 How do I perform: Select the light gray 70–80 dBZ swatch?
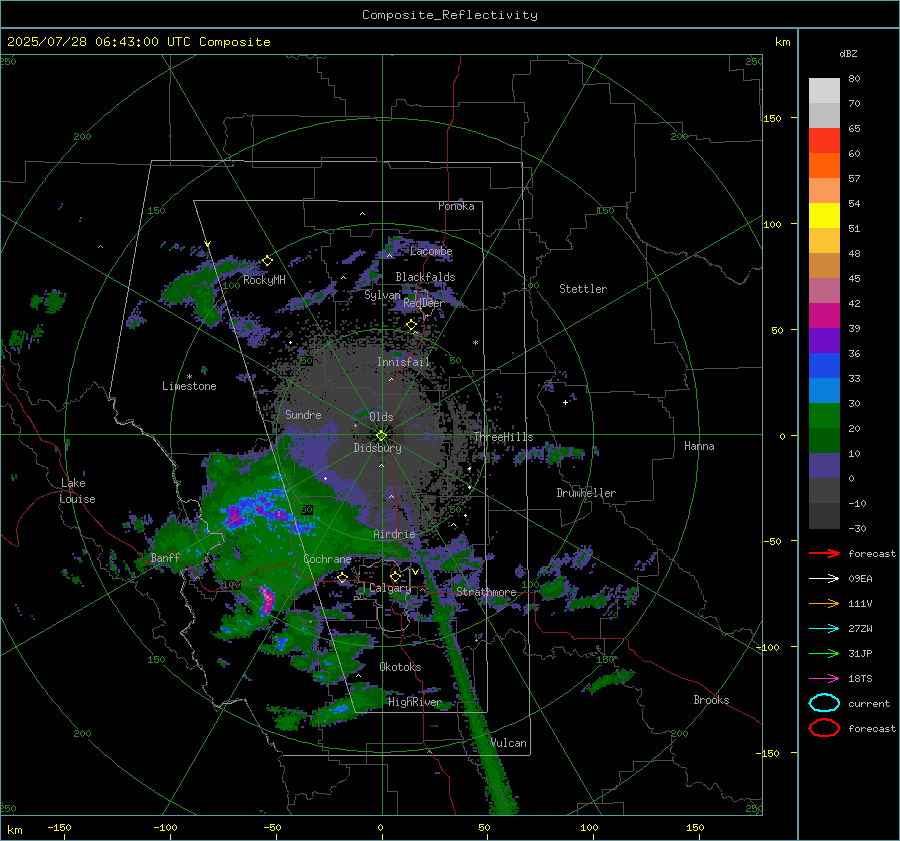click(824, 91)
